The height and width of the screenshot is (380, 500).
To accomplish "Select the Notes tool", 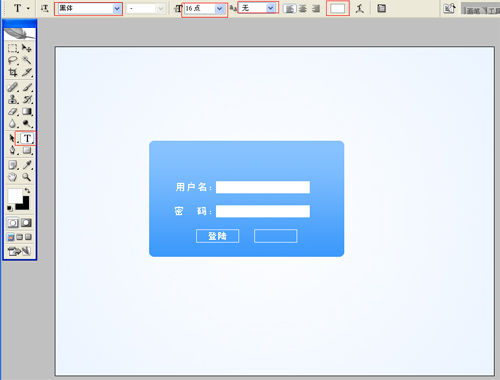I will (x=13, y=165).
